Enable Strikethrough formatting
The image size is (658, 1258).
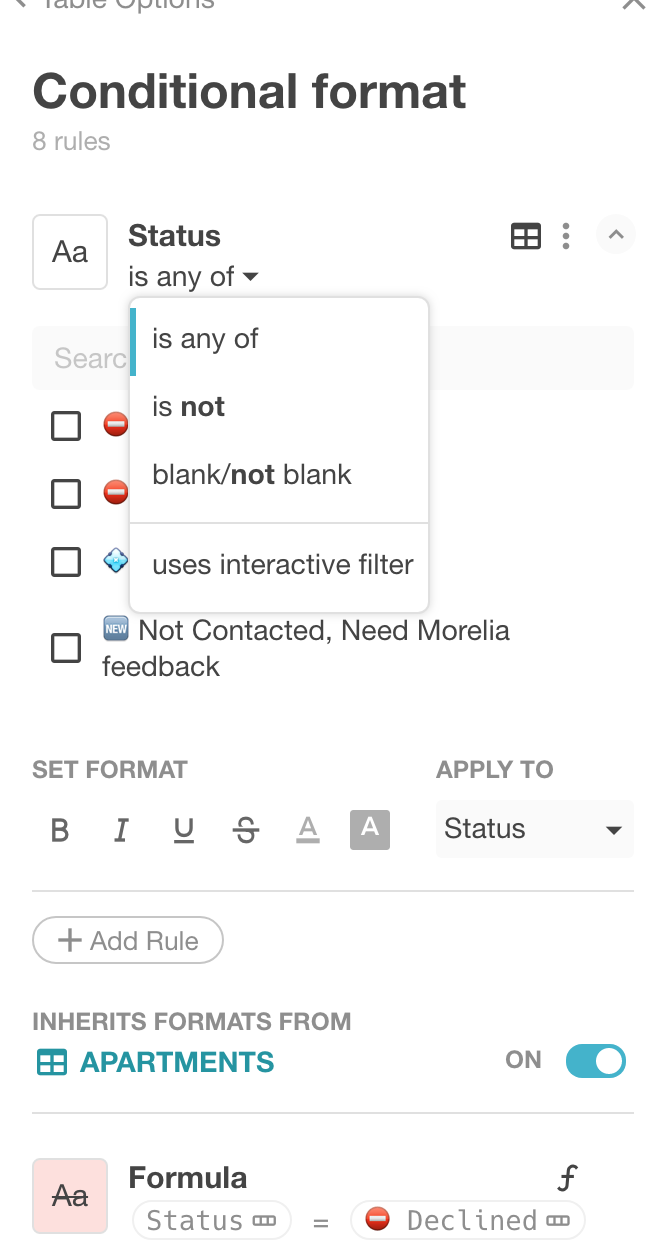pos(246,830)
